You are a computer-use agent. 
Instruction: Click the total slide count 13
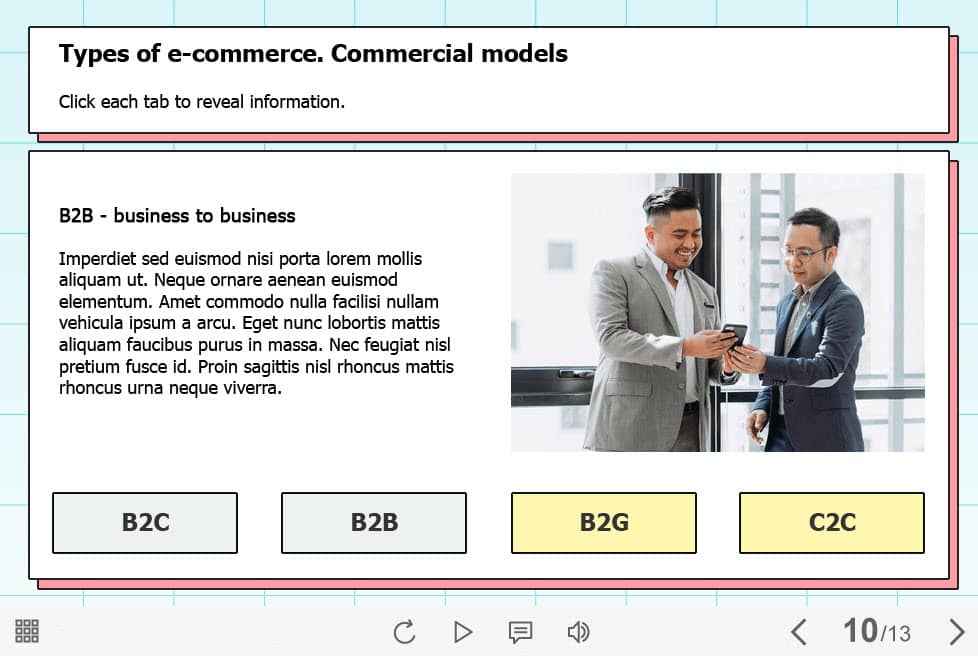tap(899, 634)
